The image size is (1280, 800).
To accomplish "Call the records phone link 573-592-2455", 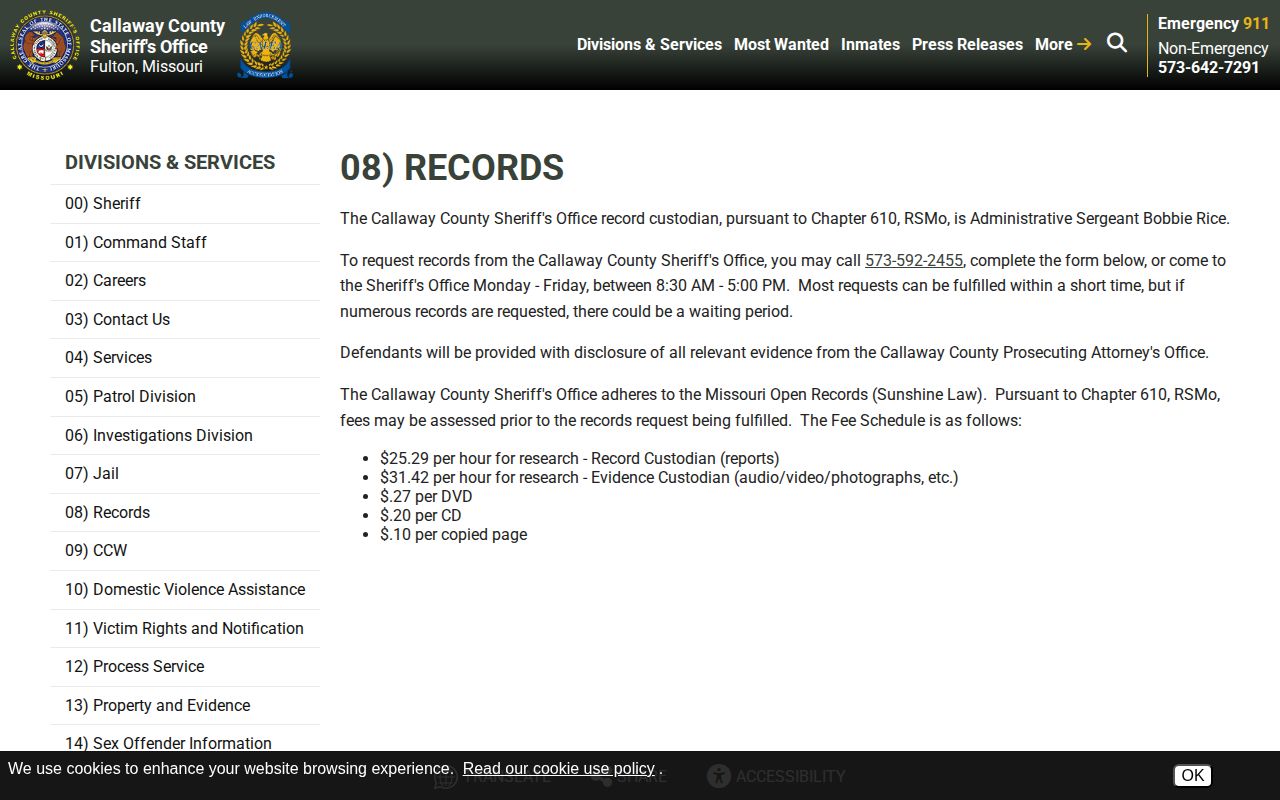I will tap(914, 260).
